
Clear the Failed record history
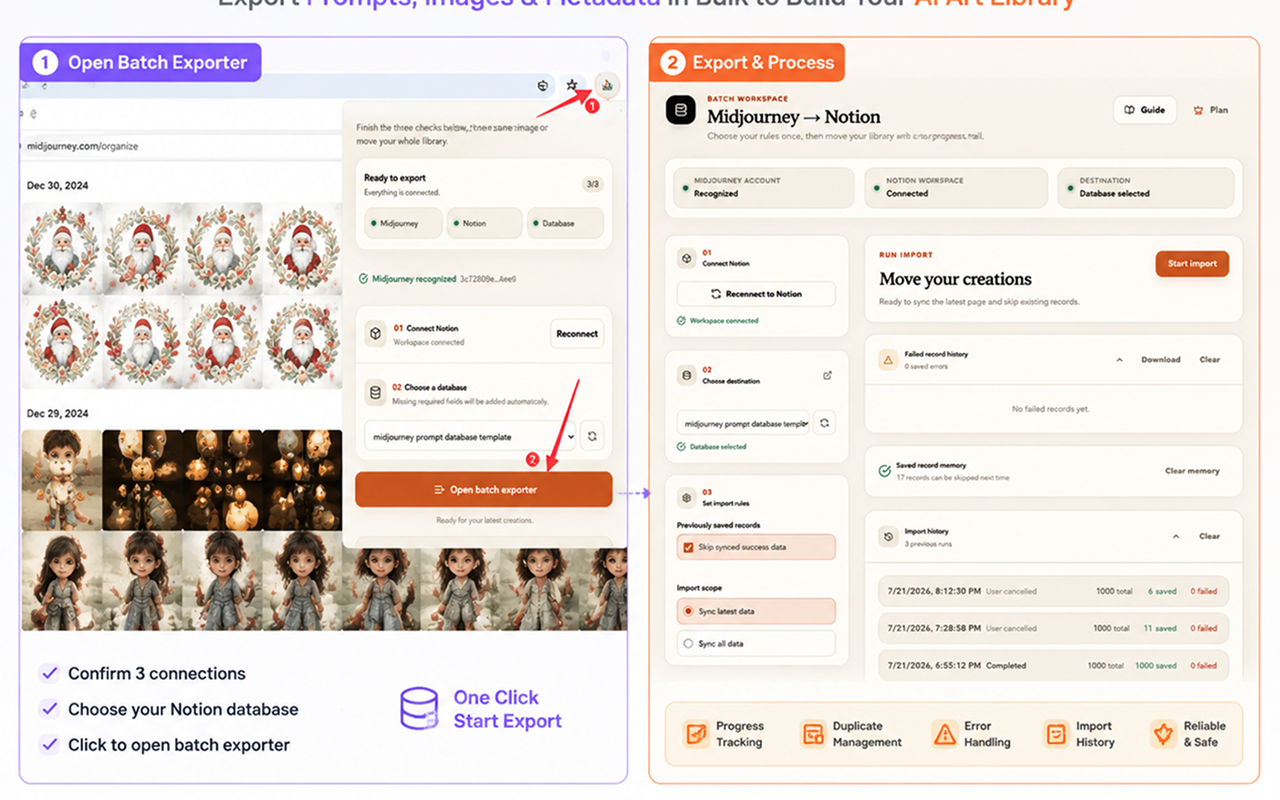[1210, 360]
